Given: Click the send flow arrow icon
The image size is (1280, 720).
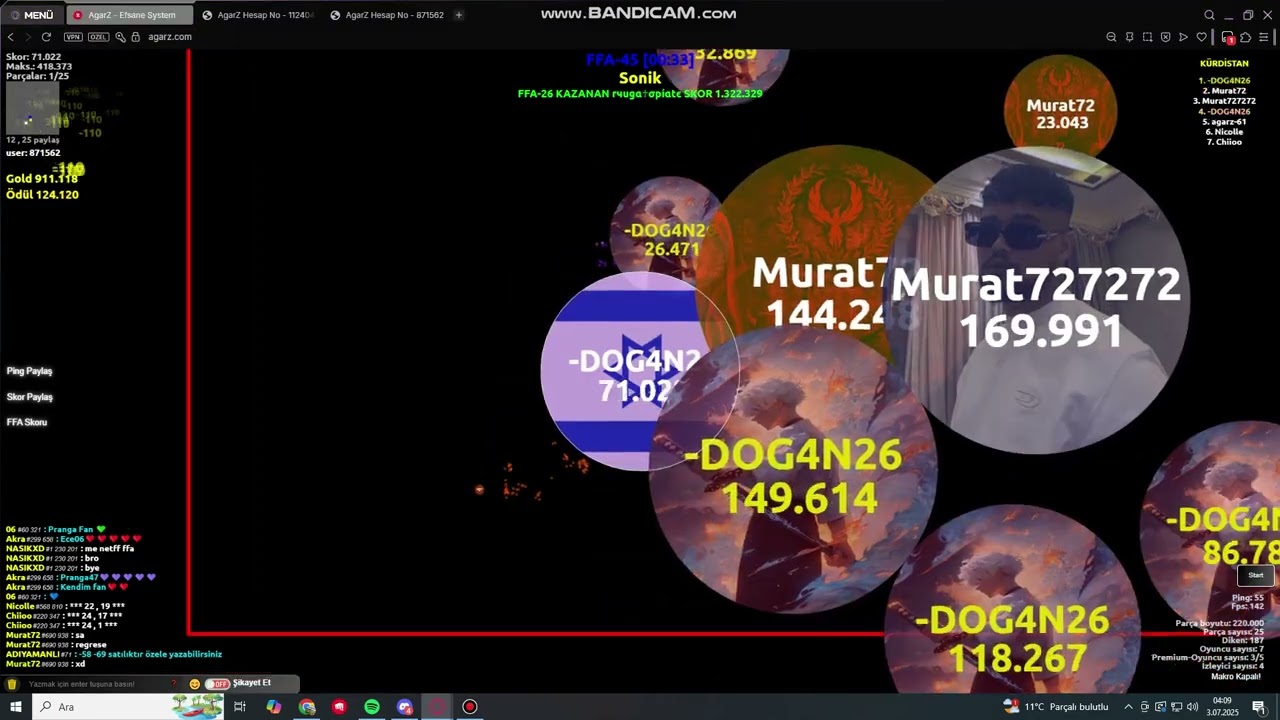Looking at the screenshot, I should 1183,37.
